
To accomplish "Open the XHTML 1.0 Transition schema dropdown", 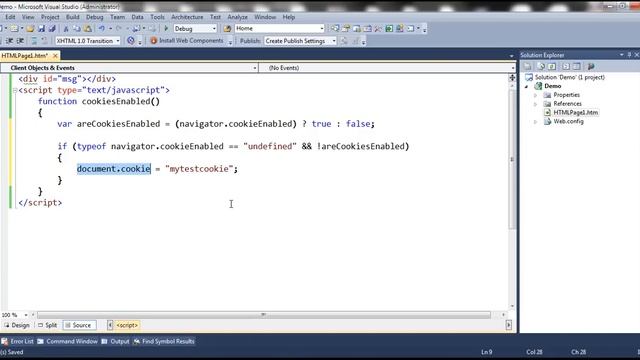I will point(118,41).
